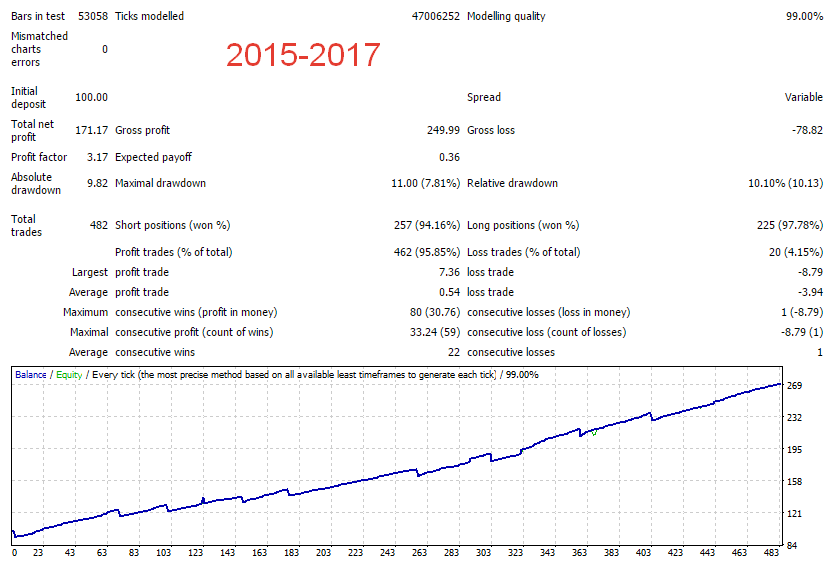Select Profit trades value 462 (95.85%)
Viewport: 838px width, 561px height.
click(x=426, y=252)
